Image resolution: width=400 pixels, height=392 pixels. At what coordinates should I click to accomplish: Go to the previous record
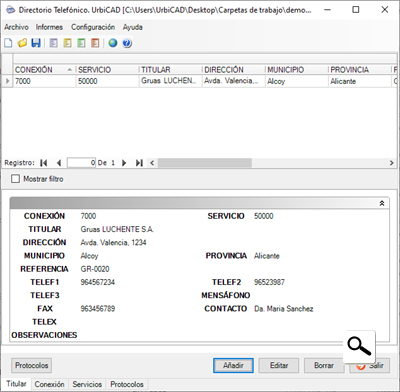[59, 163]
